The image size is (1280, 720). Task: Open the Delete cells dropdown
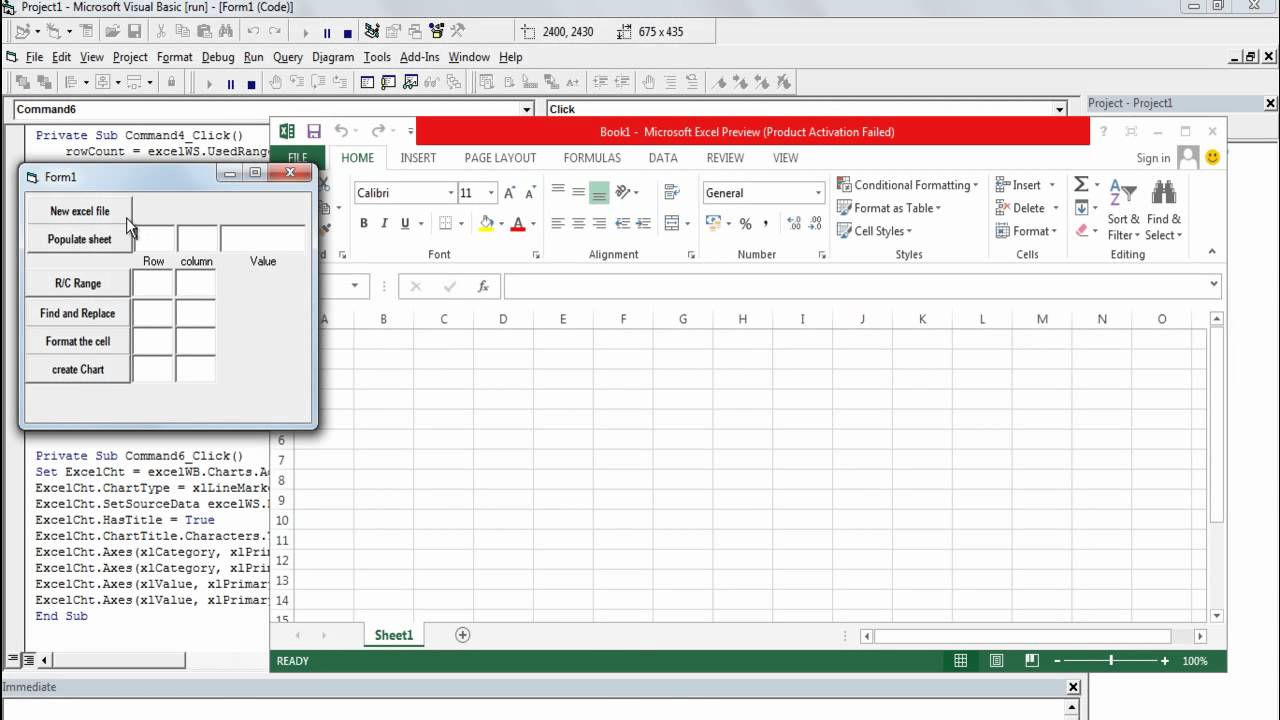1027,208
